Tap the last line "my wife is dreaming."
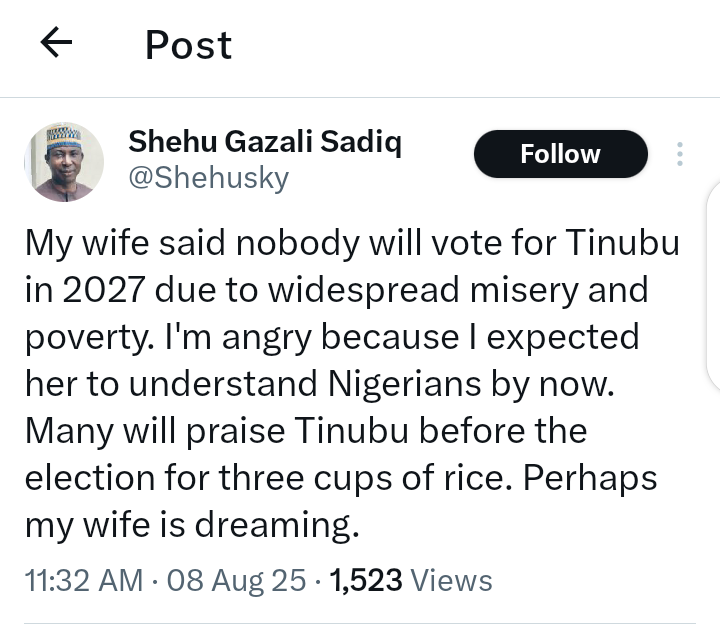This screenshot has width=720, height=638. coord(191,525)
